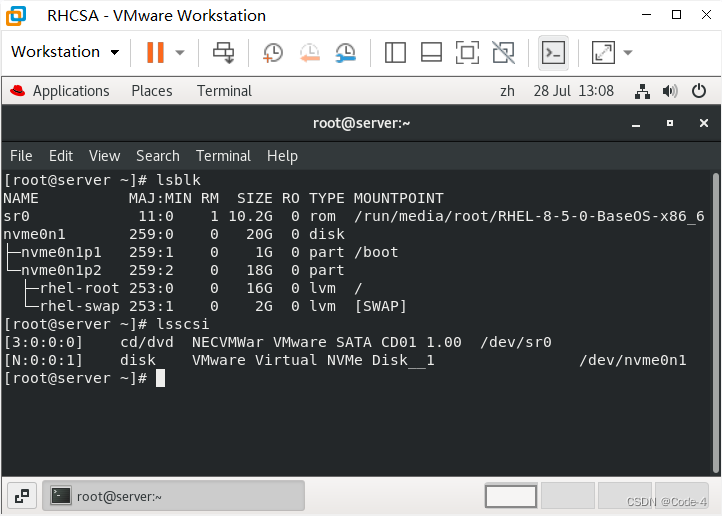Revert the VM to its previous snapshot

click(x=309, y=52)
